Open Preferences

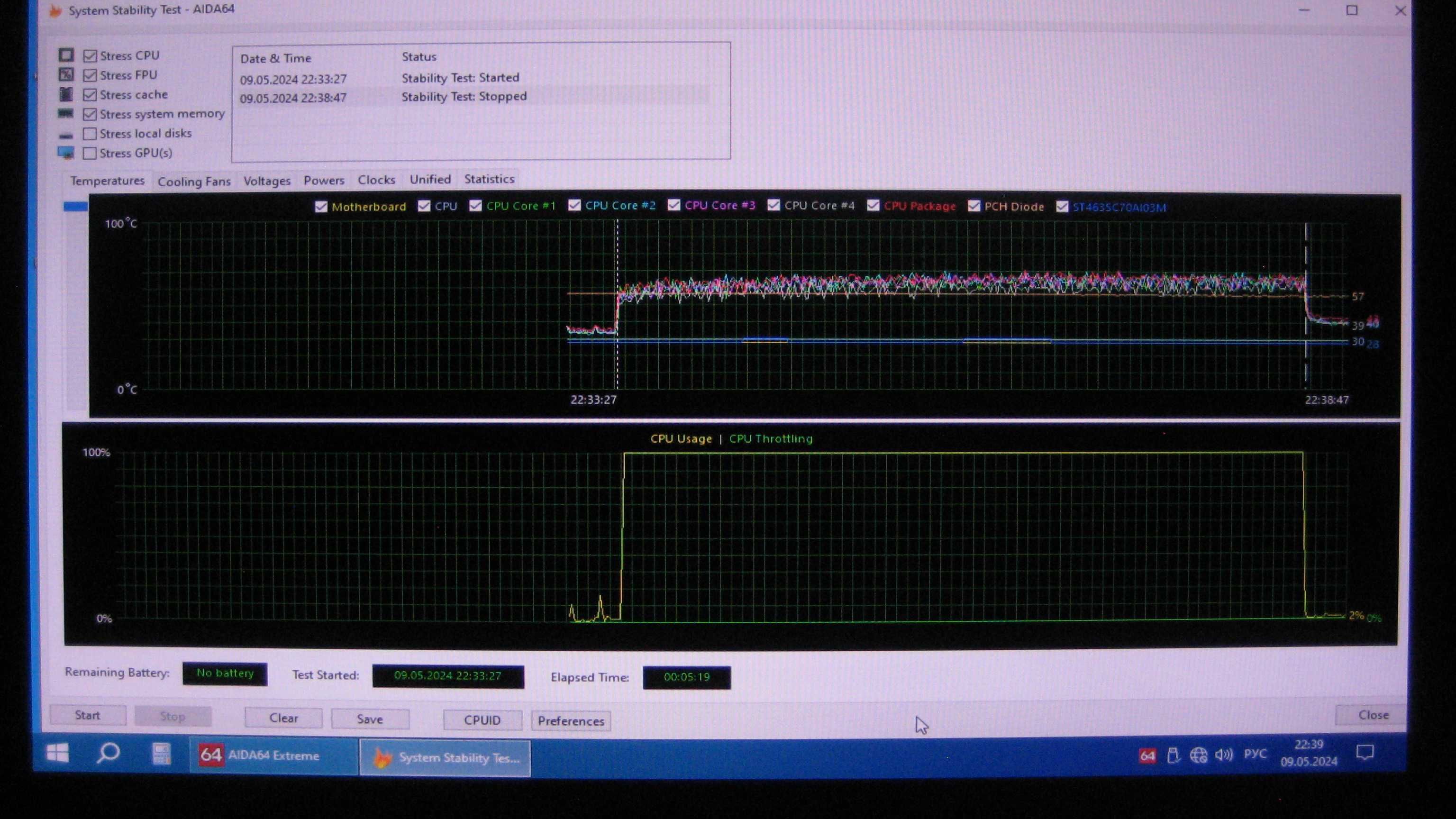pyautogui.click(x=571, y=721)
